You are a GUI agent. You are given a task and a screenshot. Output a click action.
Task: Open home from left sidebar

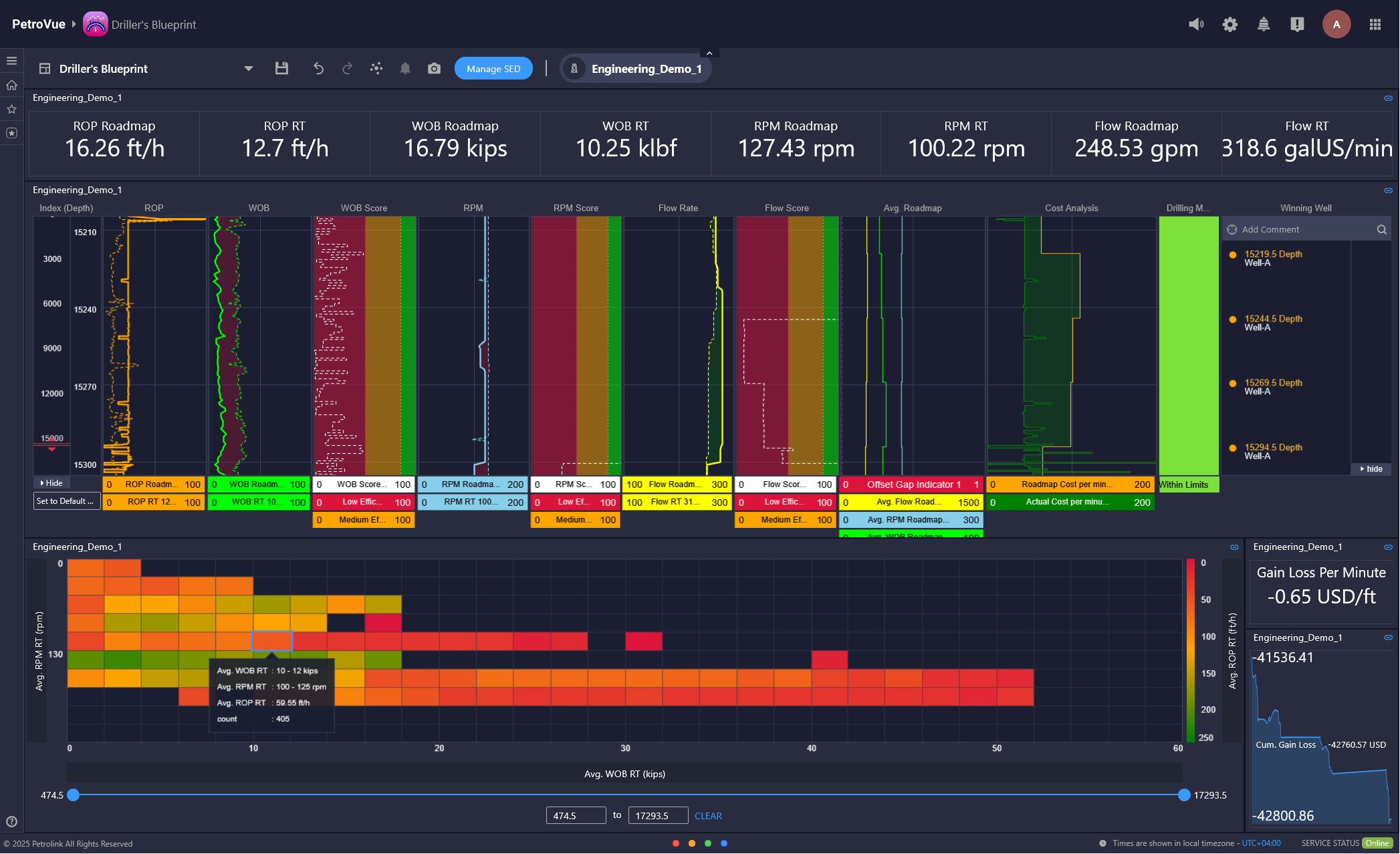(x=11, y=85)
